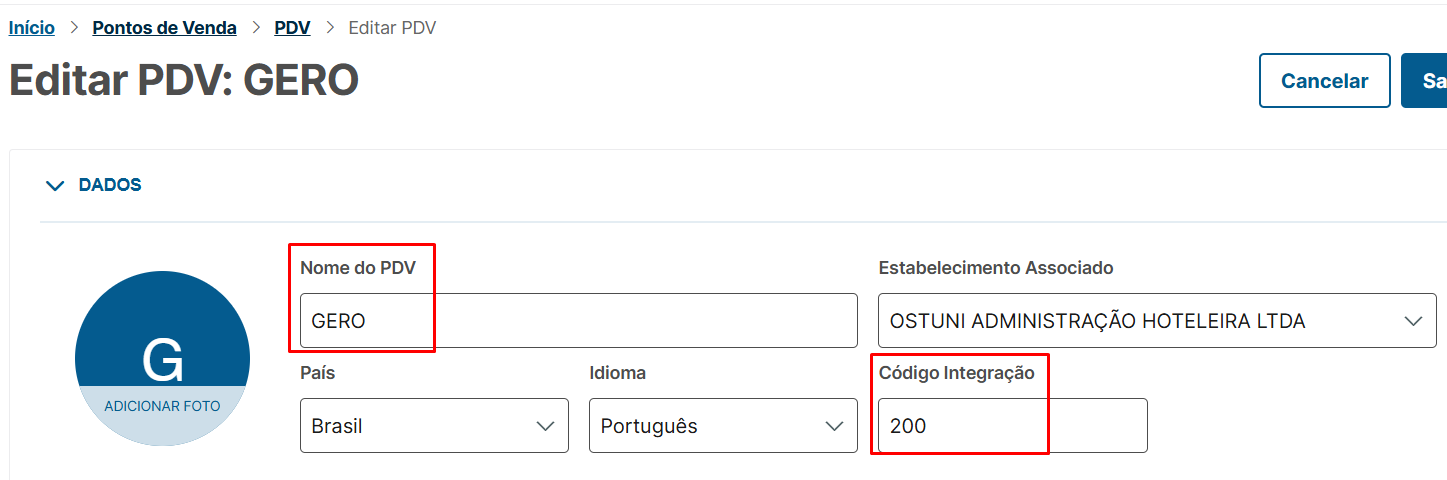This screenshot has height=480, width=1447.
Task: Navigate to PDV breadcrumb link
Action: tap(292, 28)
